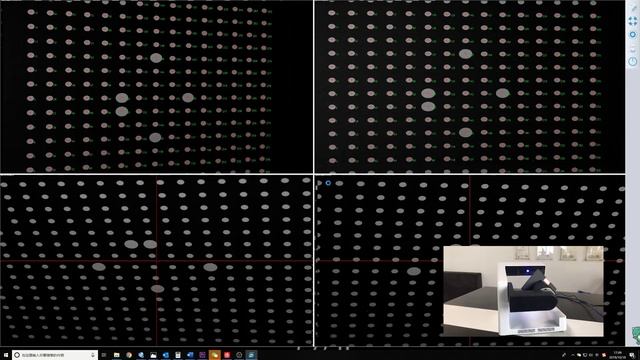
Task: Click the red input-method tray icon
Action: [x=604, y=355]
